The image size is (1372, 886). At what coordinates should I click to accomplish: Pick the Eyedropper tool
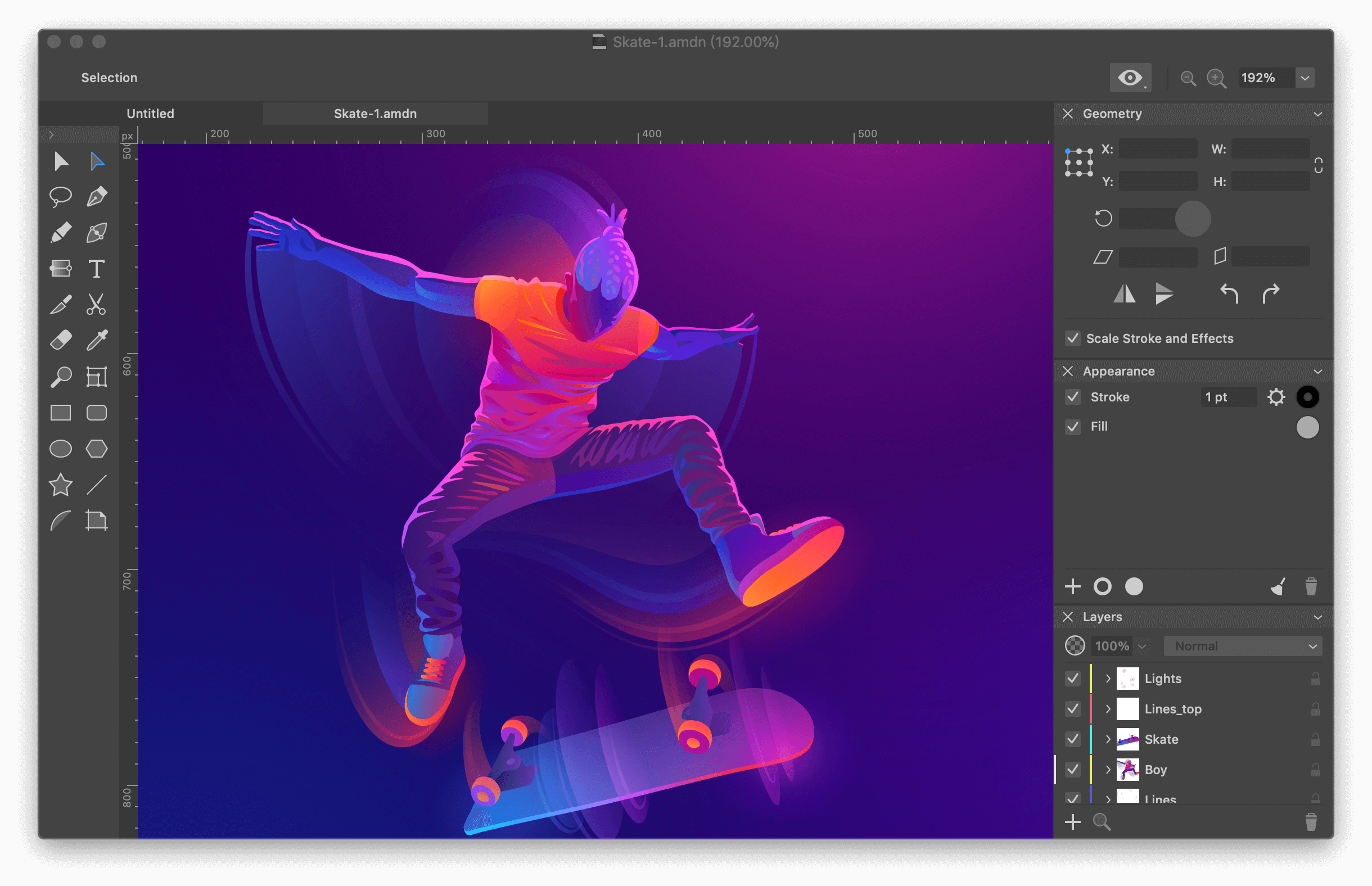97,341
